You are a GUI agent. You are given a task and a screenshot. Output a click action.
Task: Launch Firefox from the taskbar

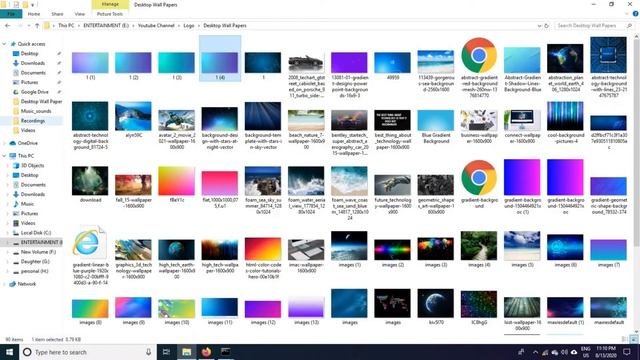[x=206, y=352]
